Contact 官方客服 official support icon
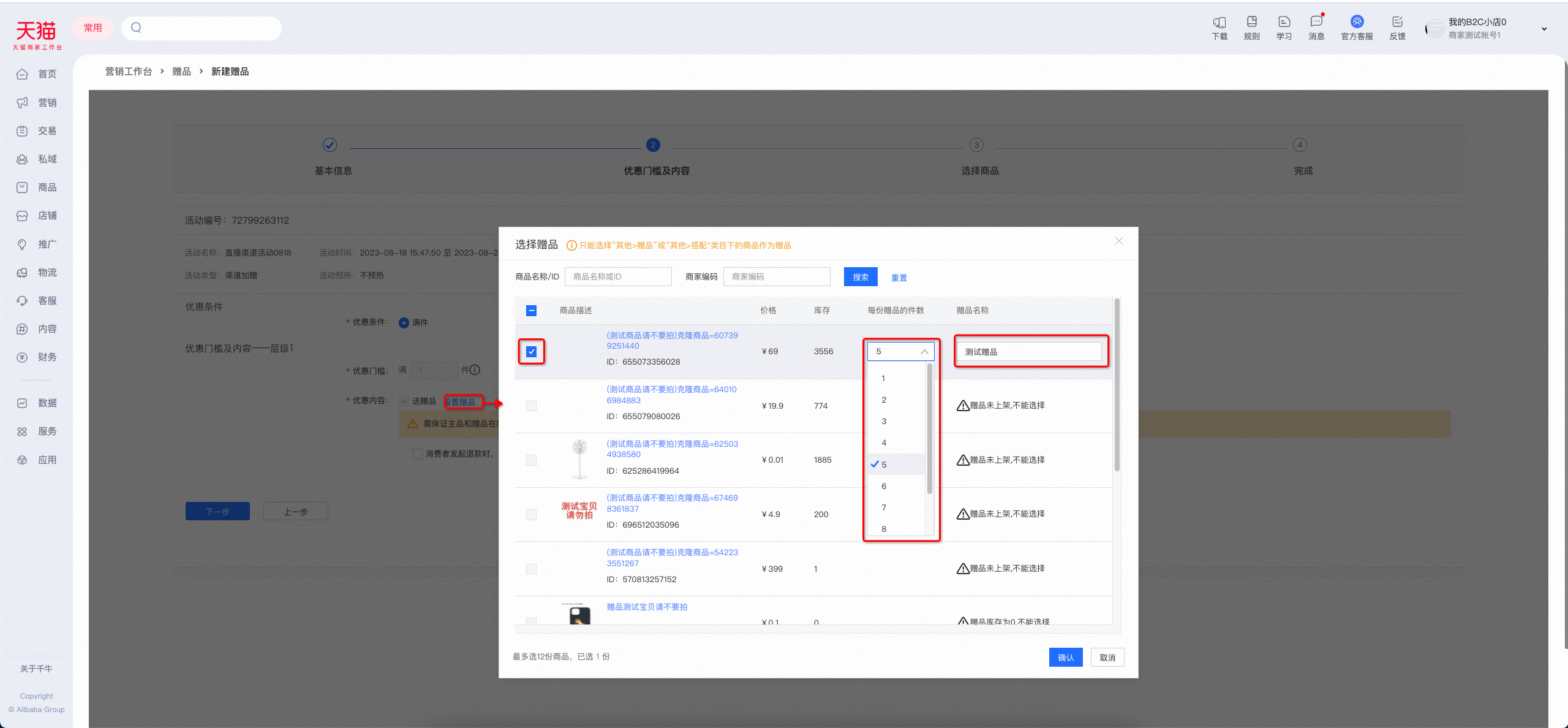Viewport: 1568px width, 728px height. 1357,22
